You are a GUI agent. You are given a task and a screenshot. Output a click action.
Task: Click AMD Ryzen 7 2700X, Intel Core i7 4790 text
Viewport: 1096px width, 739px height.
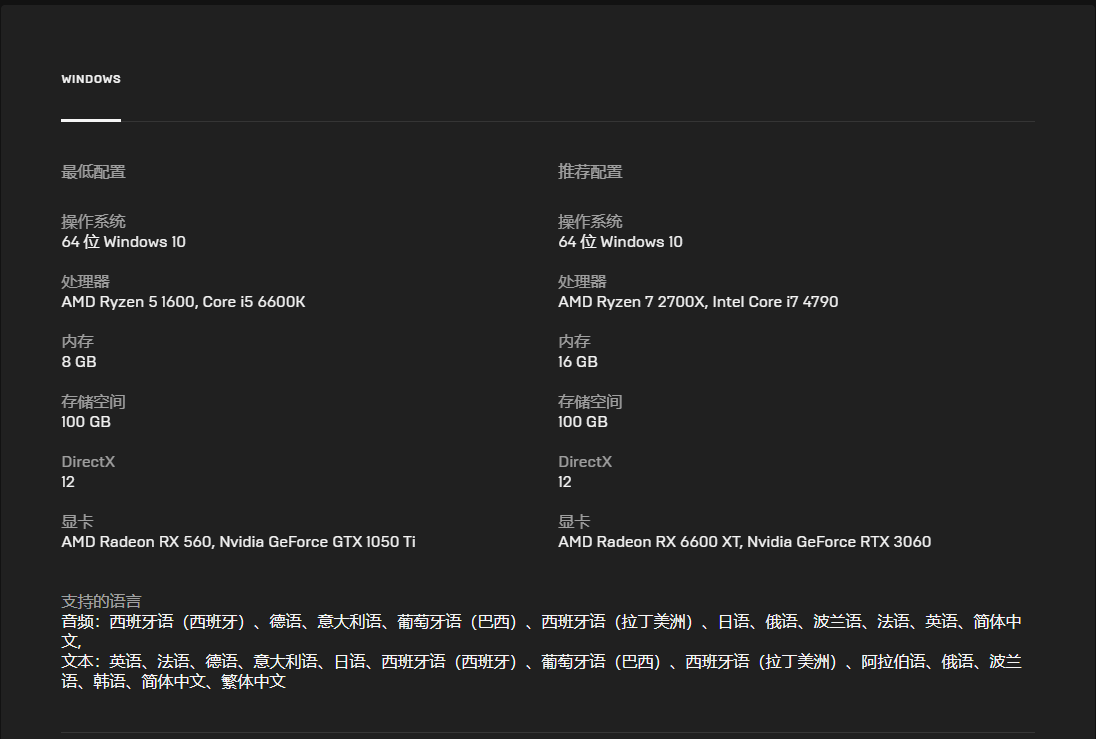[698, 302]
